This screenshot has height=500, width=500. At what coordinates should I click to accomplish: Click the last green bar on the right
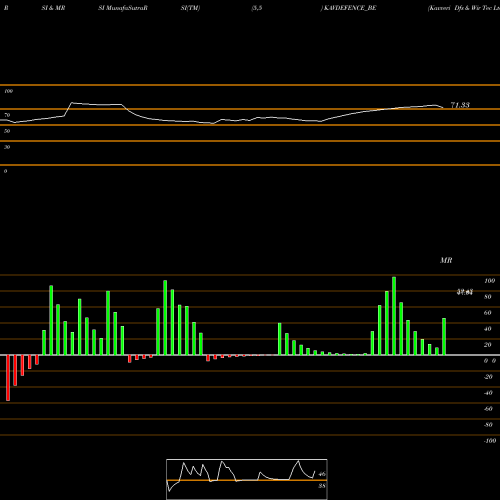pyautogui.click(x=444, y=337)
